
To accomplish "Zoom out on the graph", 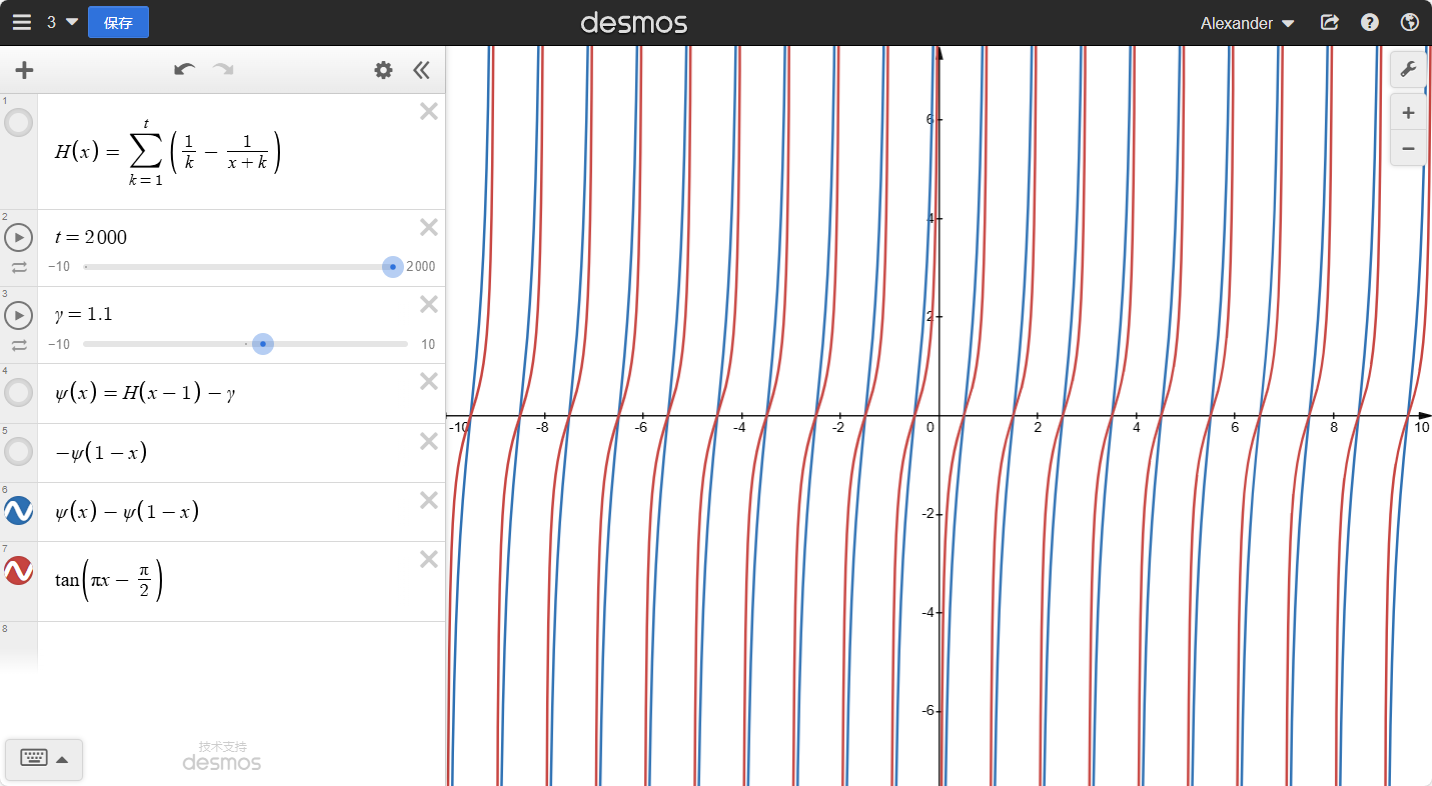I will coord(1408,148).
